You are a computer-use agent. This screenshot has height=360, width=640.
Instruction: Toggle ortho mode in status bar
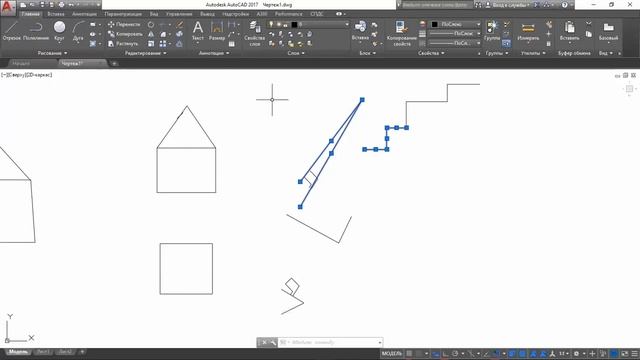pyautogui.click(x=445, y=353)
